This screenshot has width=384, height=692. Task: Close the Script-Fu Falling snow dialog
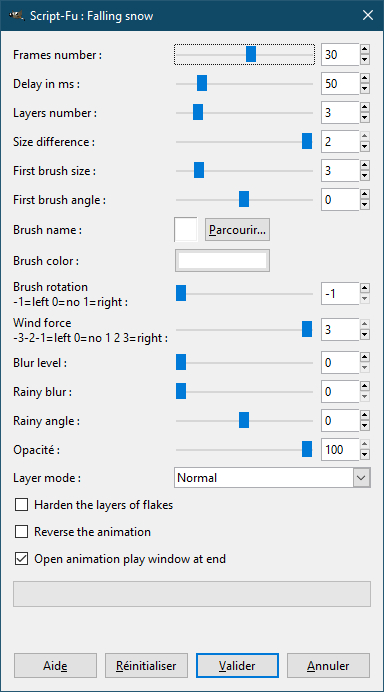[x=368, y=15]
